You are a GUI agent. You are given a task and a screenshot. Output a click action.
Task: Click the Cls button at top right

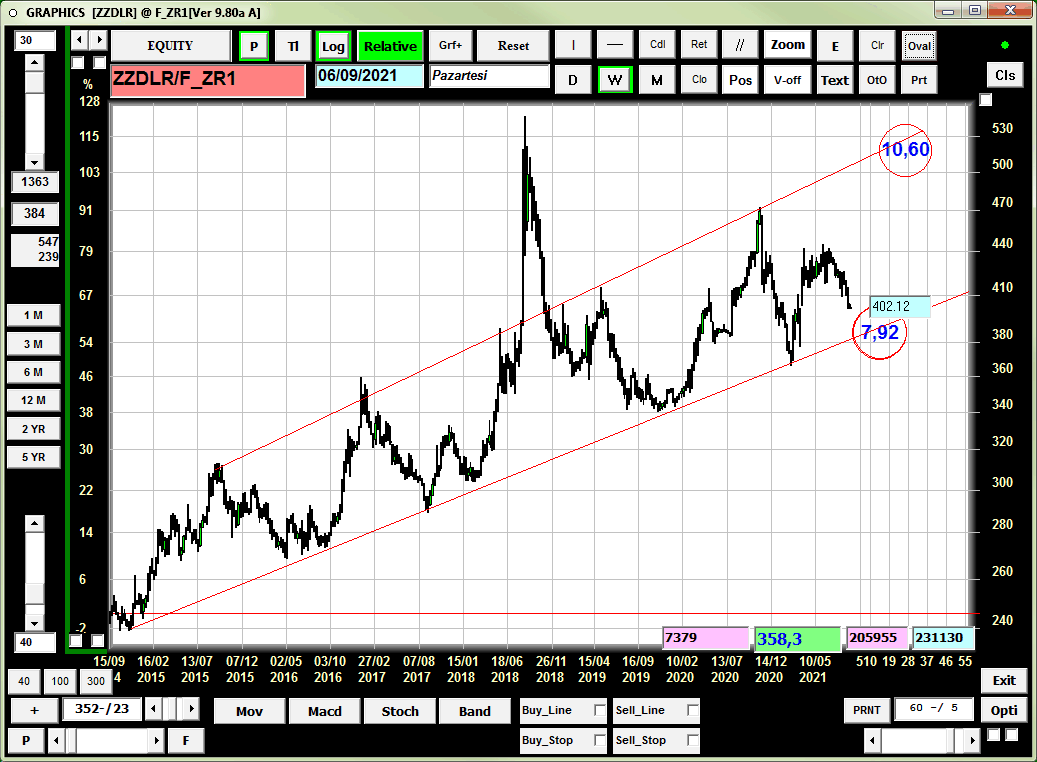pyautogui.click(x=1005, y=75)
